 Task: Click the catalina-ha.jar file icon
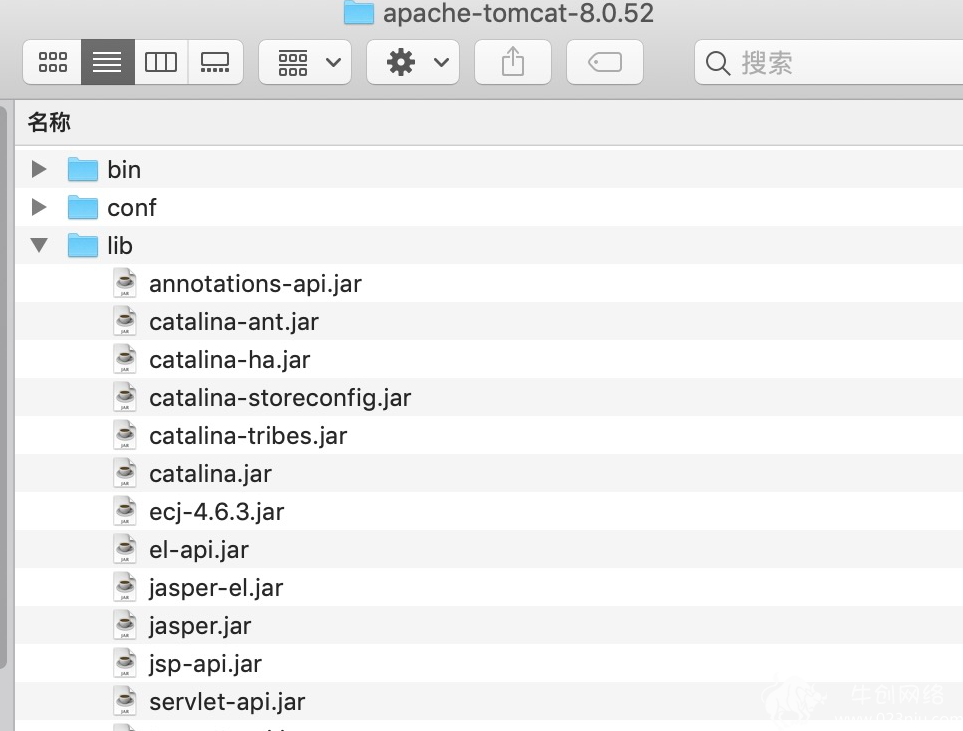tap(125, 360)
